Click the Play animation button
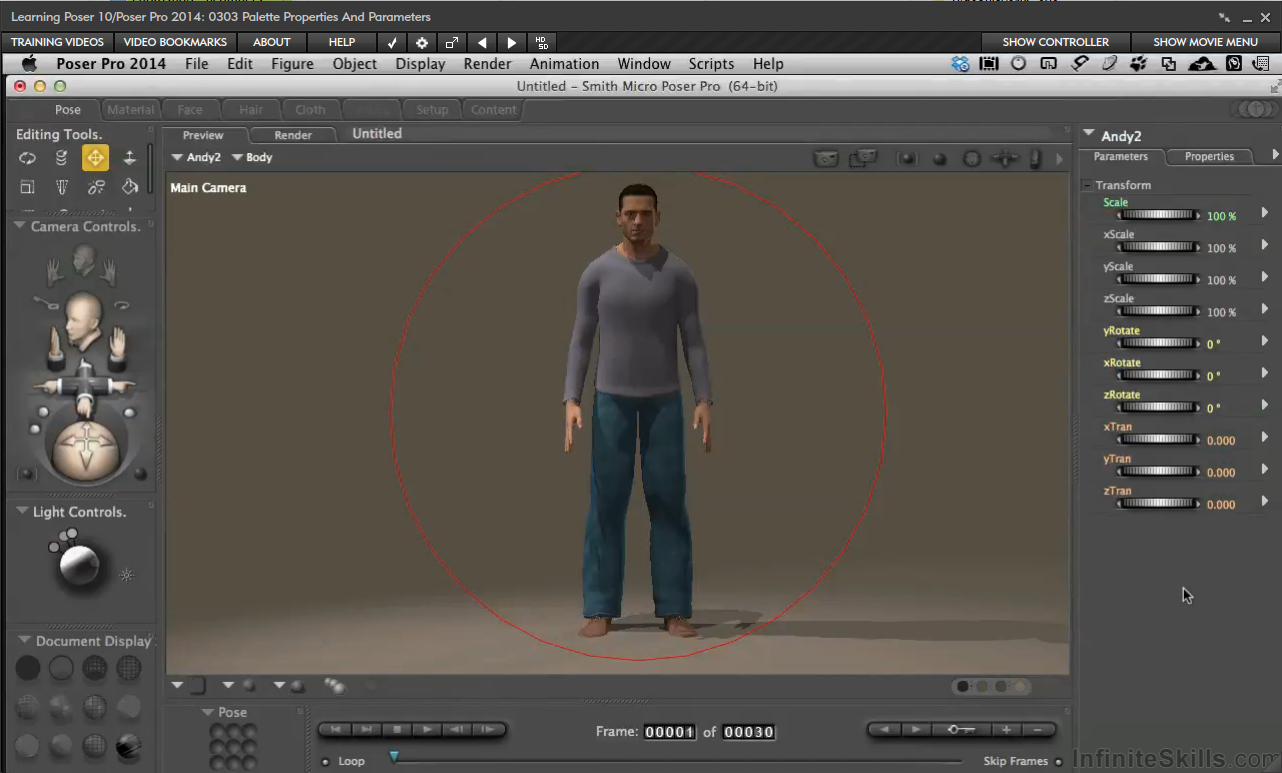 [427, 730]
